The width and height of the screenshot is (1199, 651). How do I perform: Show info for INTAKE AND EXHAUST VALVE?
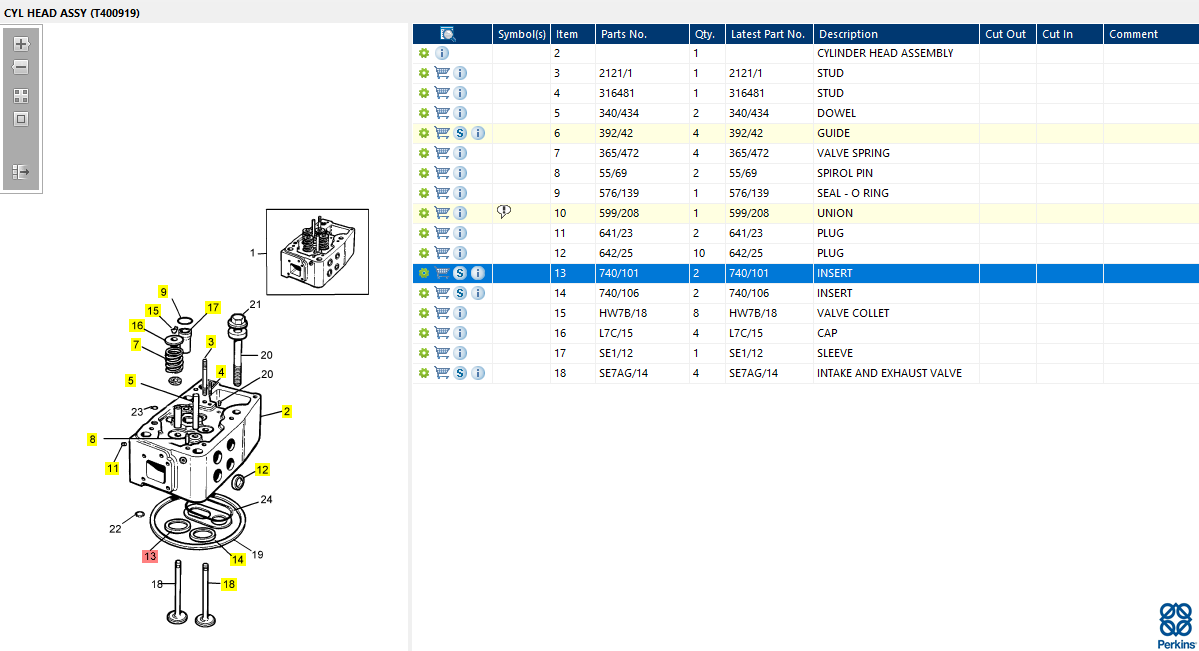pos(479,373)
